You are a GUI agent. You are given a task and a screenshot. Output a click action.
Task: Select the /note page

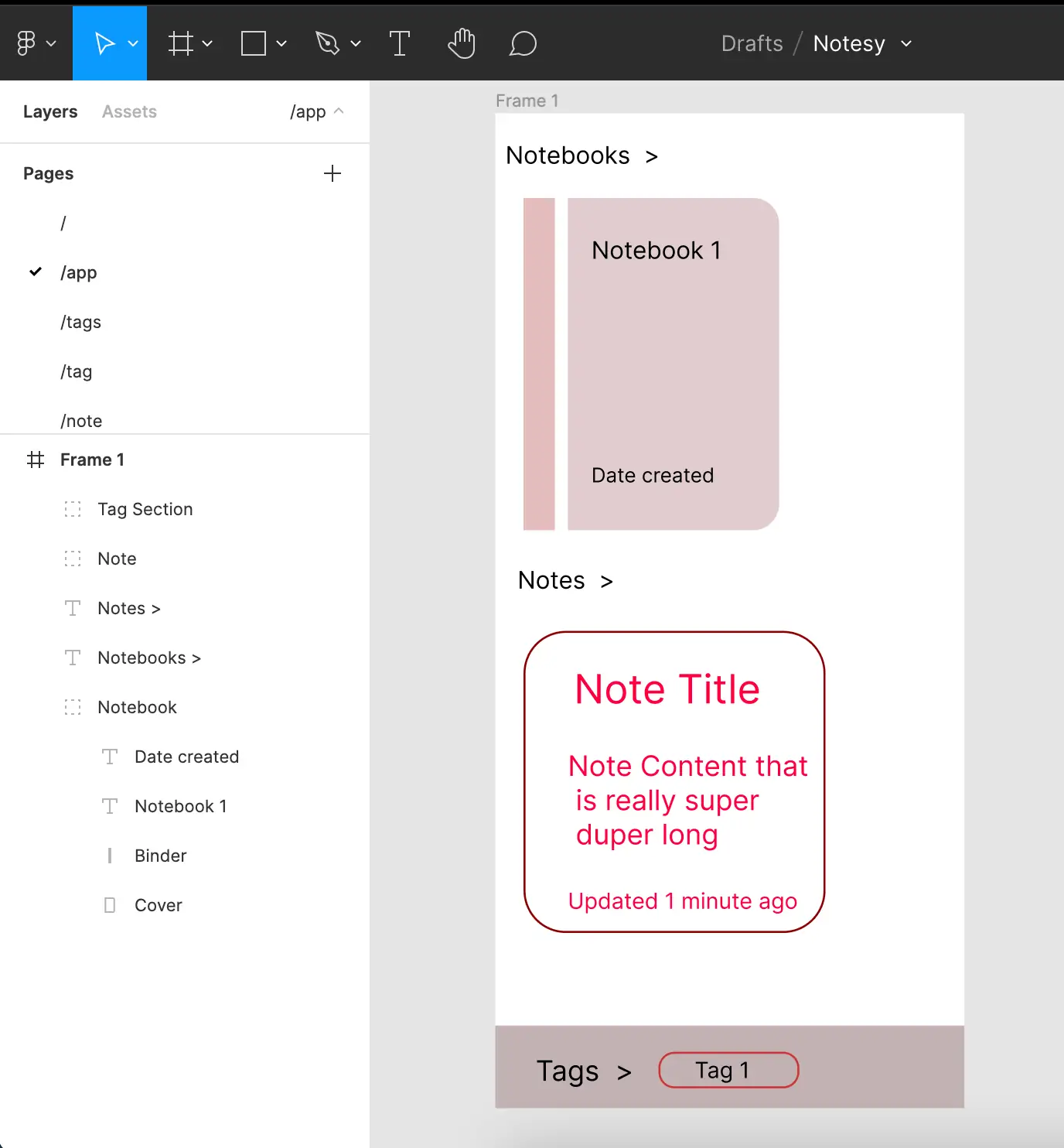(x=80, y=420)
